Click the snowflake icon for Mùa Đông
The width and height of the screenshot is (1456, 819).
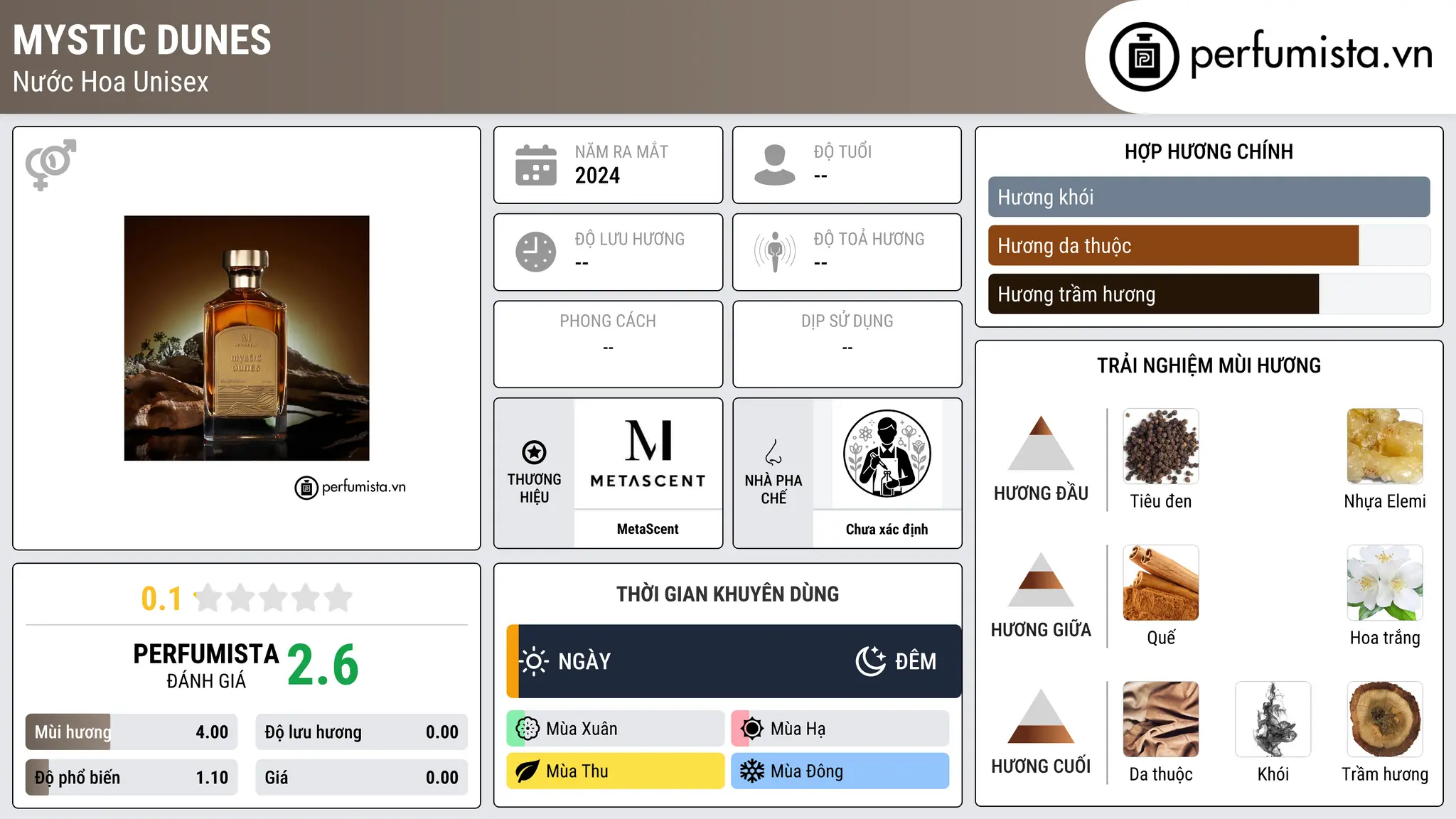pyautogui.click(x=752, y=771)
